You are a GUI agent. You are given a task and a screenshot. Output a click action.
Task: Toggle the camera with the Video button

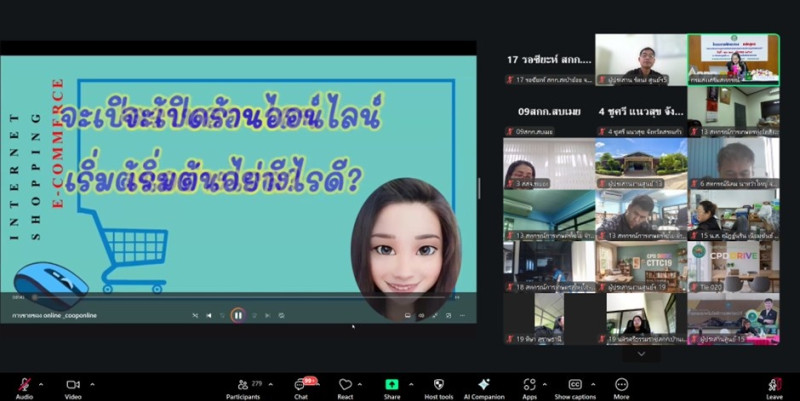[72, 385]
